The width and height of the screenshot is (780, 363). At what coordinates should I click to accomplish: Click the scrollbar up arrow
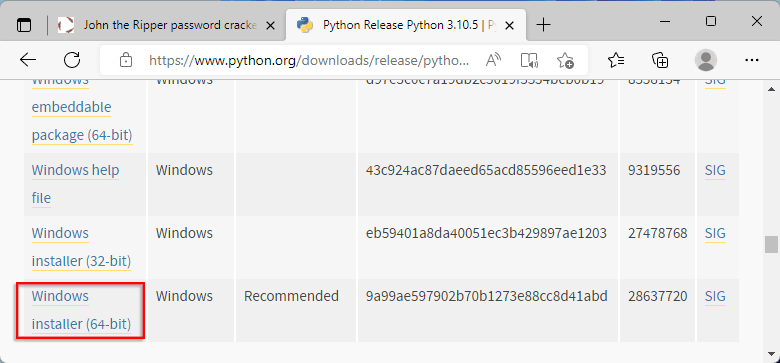coord(771,90)
